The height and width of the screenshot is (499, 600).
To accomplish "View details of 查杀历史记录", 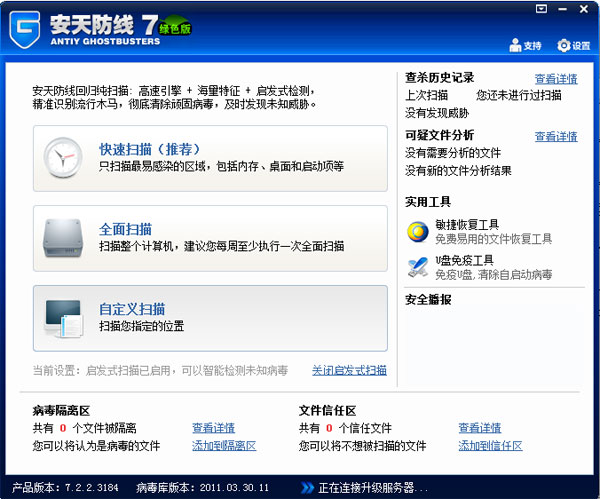I will click(x=556, y=79).
